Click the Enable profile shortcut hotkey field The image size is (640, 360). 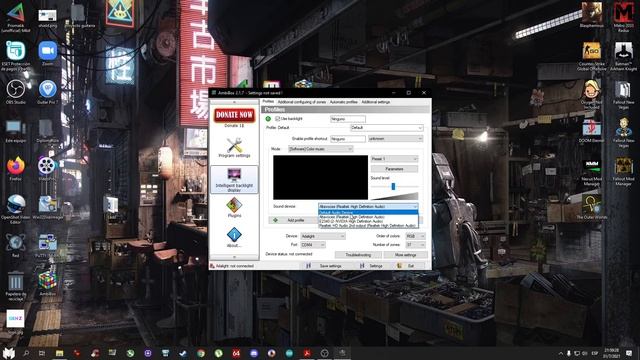(x=348, y=139)
